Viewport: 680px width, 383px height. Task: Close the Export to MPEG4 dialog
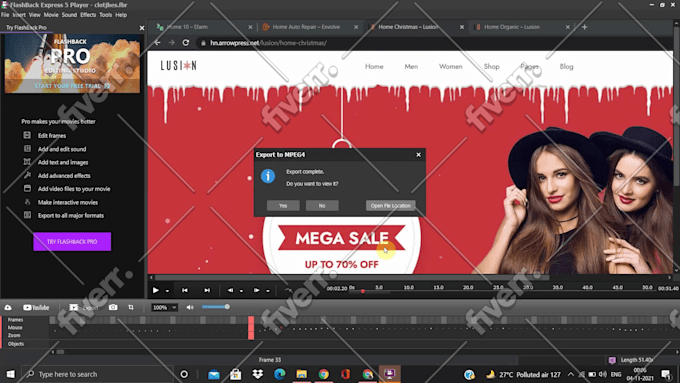pos(418,154)
